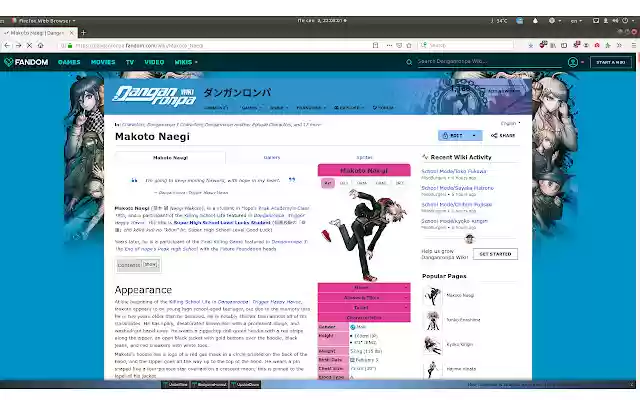
Task: Open Video in the Fandom nav
Action: (154, 62)
